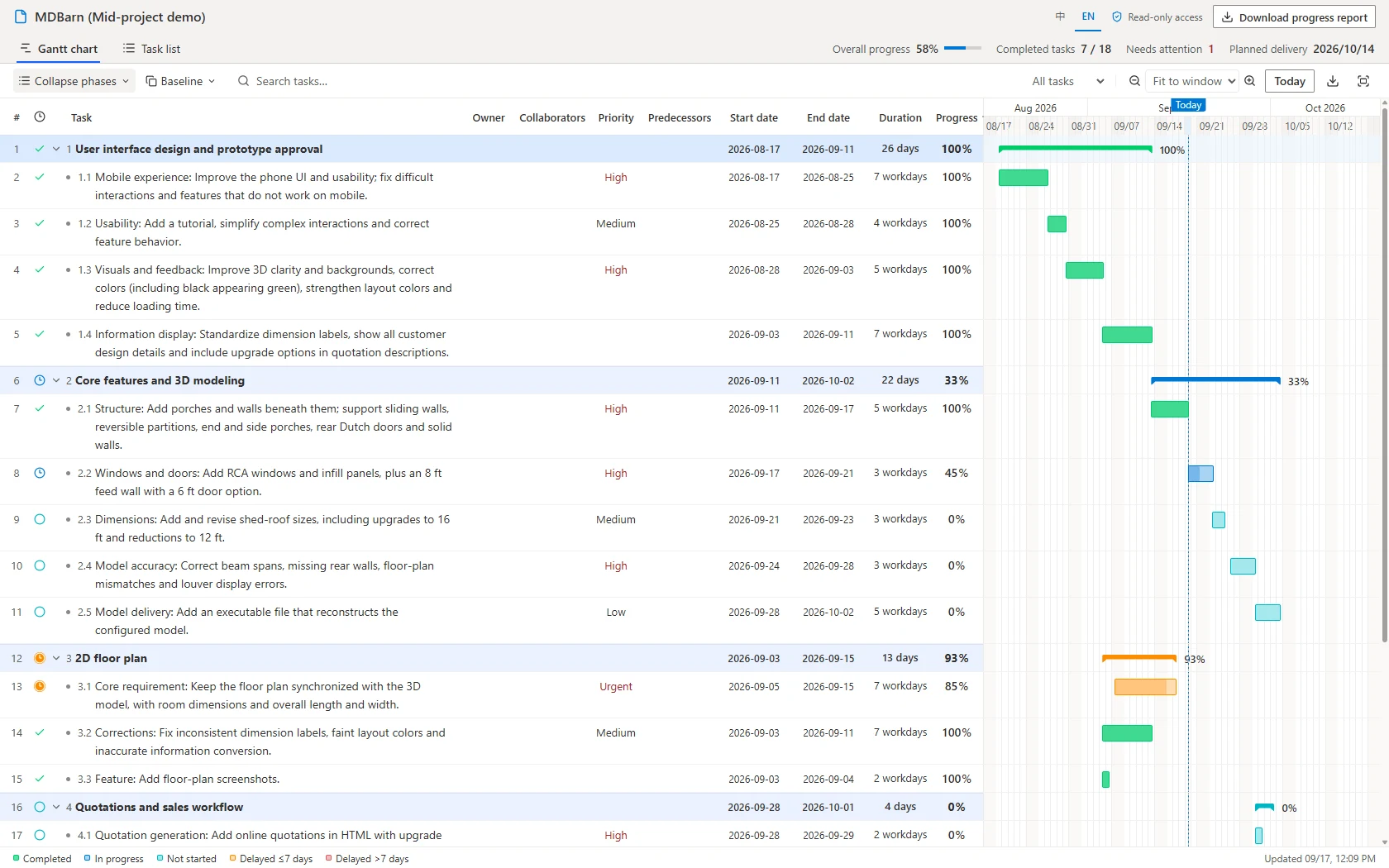
Task: Open the Baseline dropdown
Action: (180, 81)
